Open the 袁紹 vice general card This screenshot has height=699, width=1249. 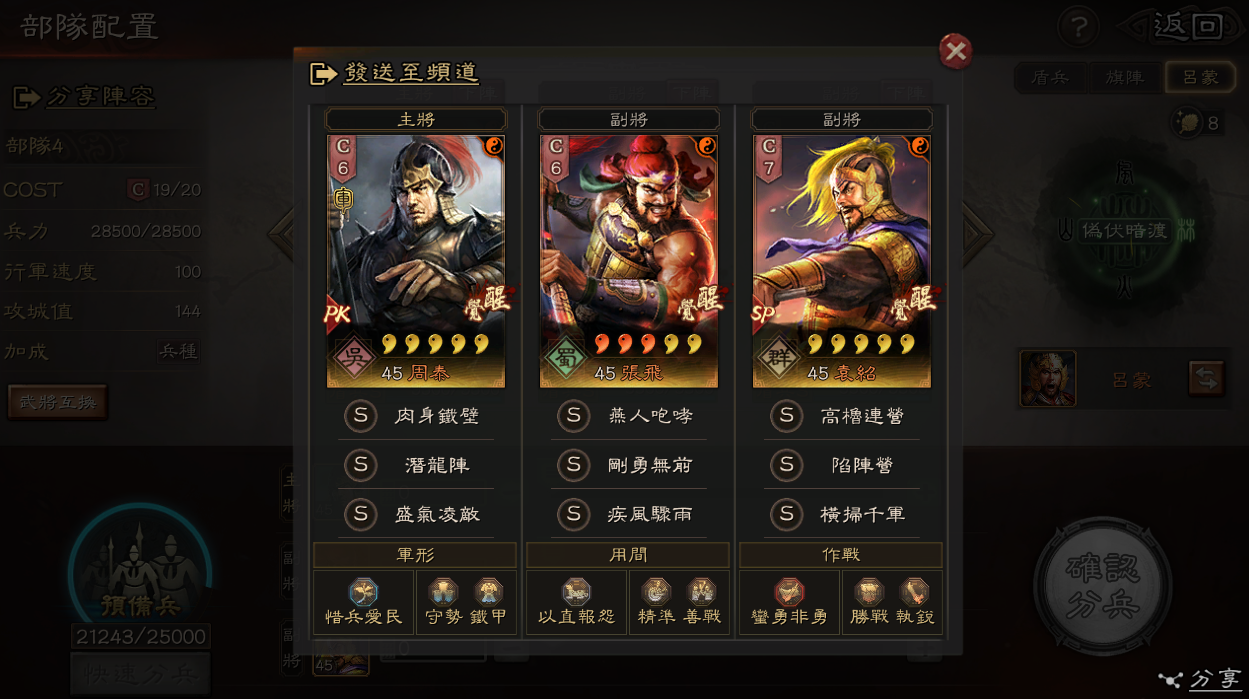coord(842,261)
